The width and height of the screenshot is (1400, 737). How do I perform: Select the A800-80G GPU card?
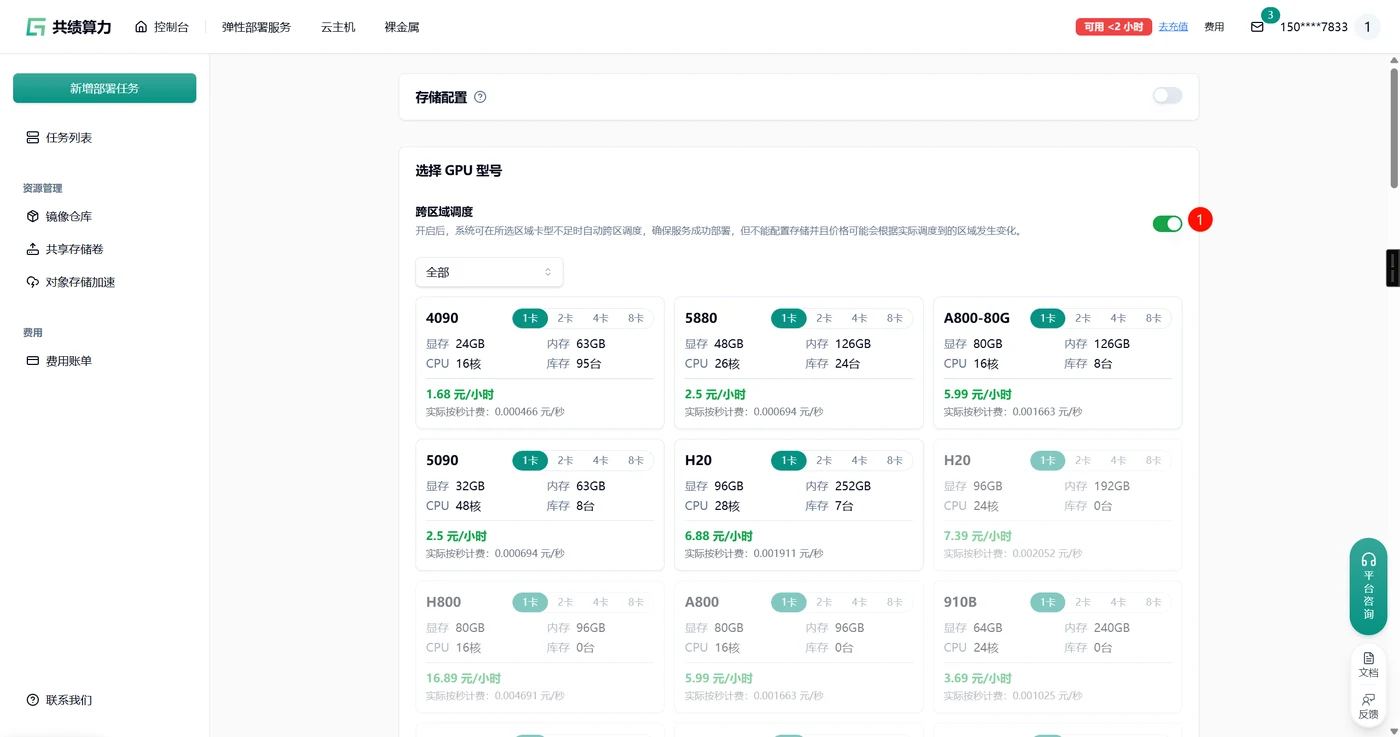pos(1058,362)
